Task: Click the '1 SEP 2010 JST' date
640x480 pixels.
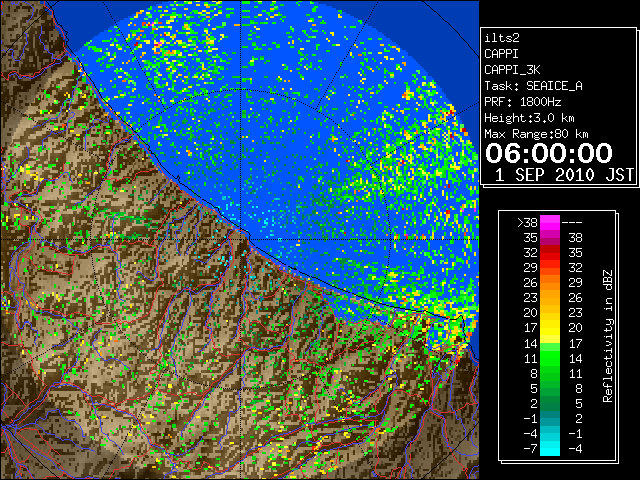Action: click(x=564, y=175)
